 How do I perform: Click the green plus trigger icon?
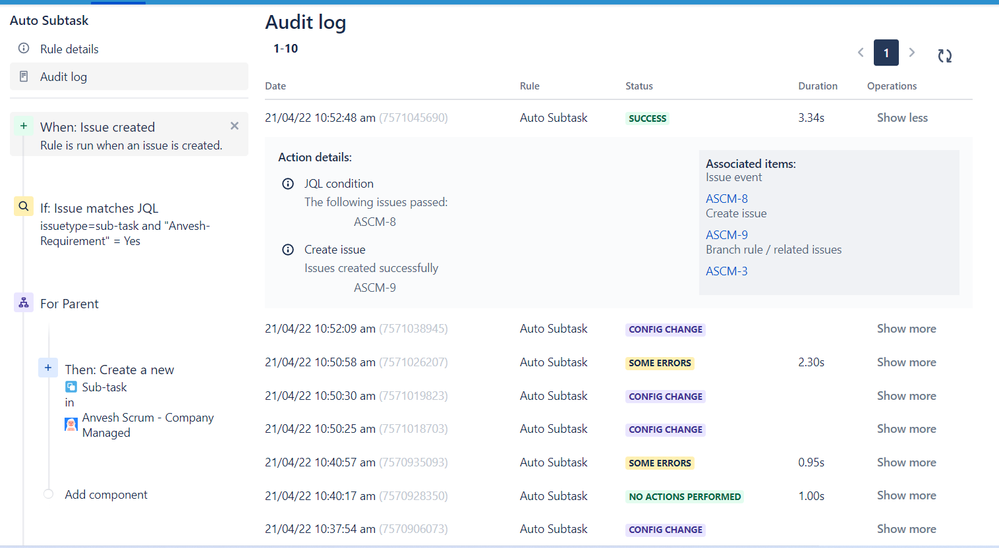click(24, 126)
